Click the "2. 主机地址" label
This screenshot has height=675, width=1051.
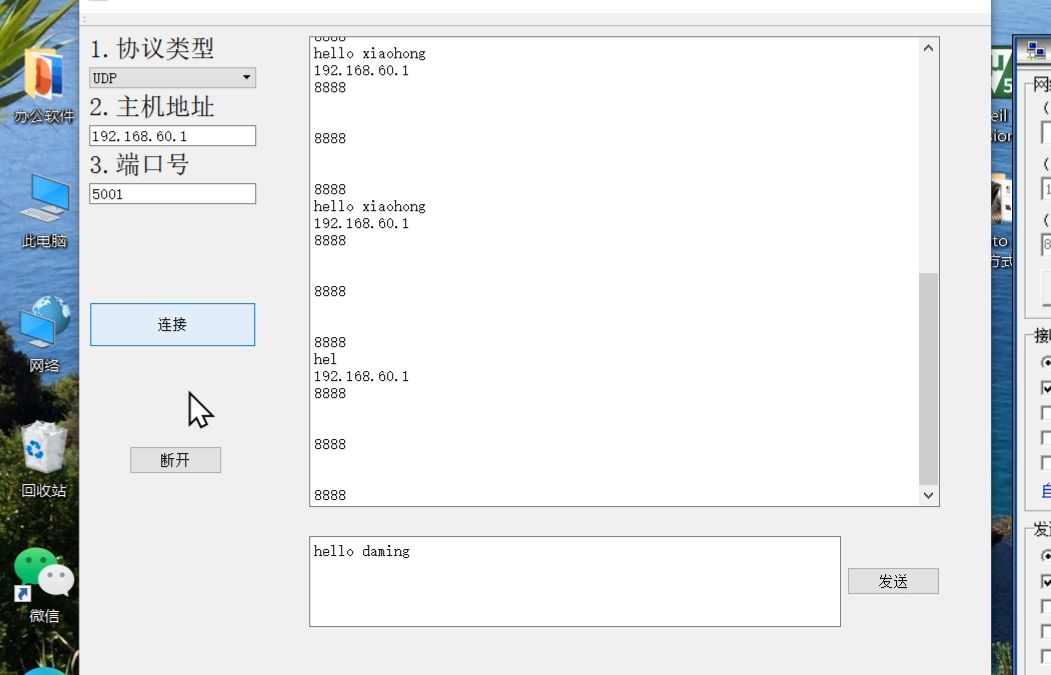tap(152, 107)
